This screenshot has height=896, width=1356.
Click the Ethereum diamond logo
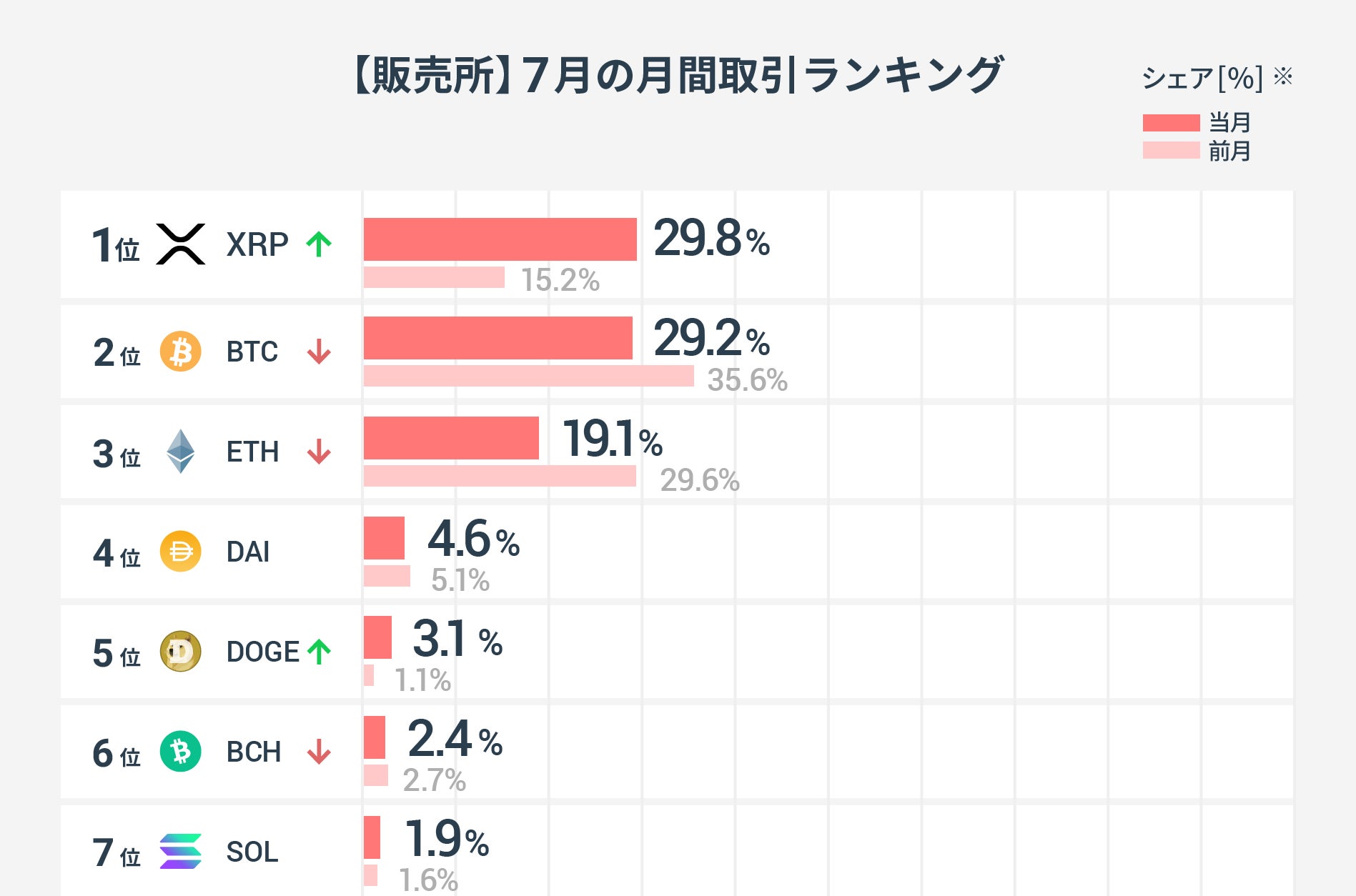pos(180,452)
